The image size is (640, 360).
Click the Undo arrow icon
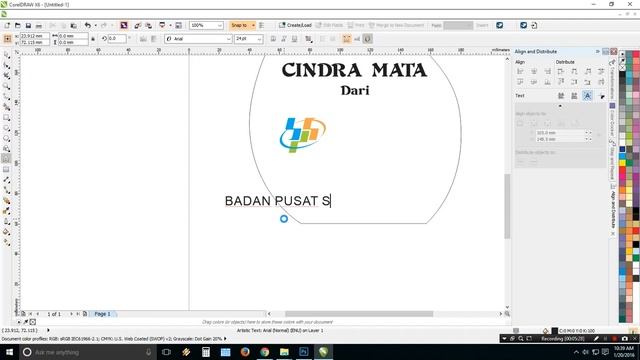[x=87, y=25]
